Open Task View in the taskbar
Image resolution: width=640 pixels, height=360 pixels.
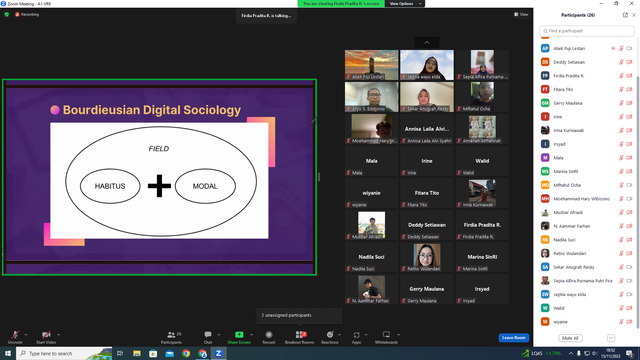(x=120, y=353)
